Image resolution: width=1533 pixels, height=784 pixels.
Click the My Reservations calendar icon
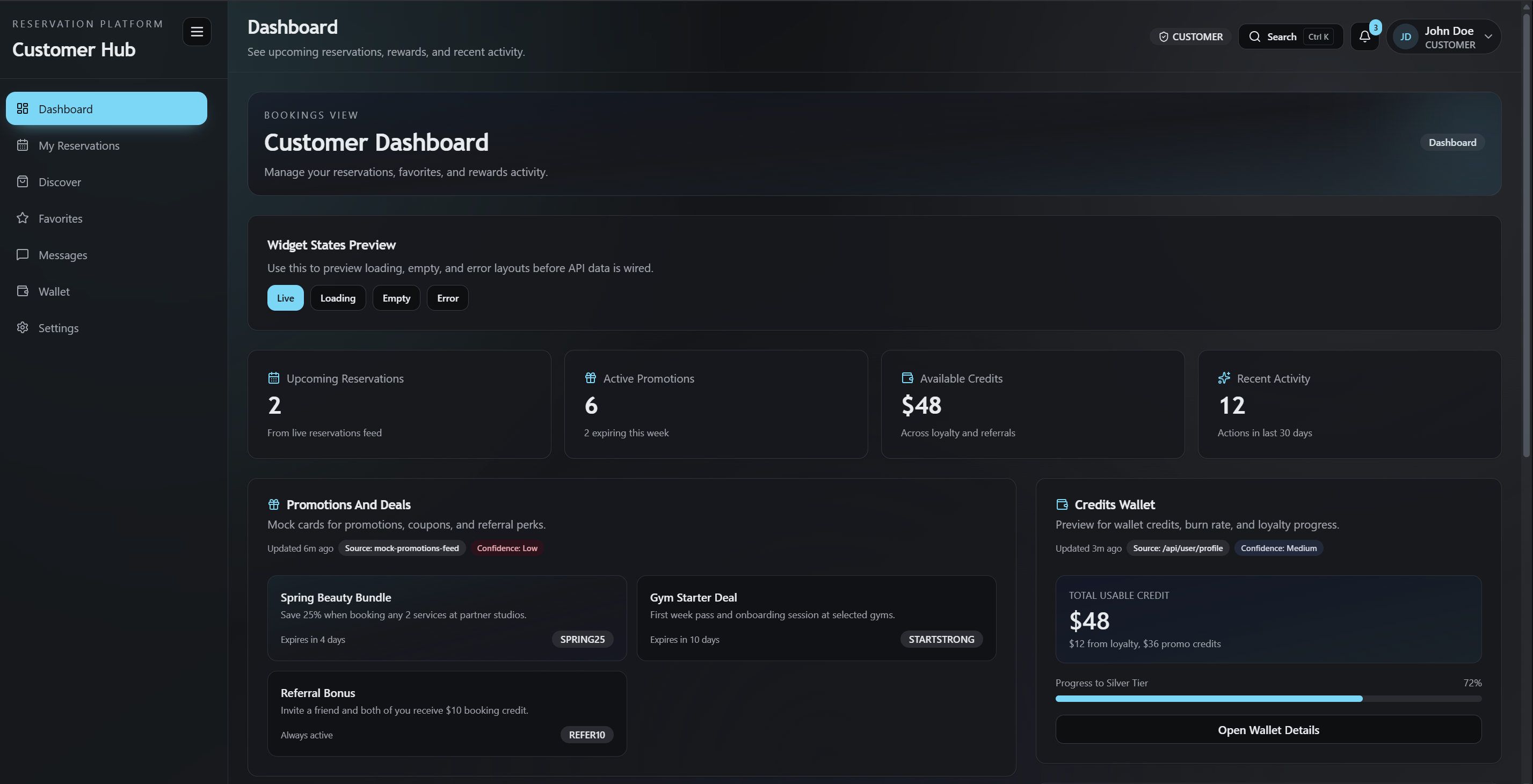(23, 145)
